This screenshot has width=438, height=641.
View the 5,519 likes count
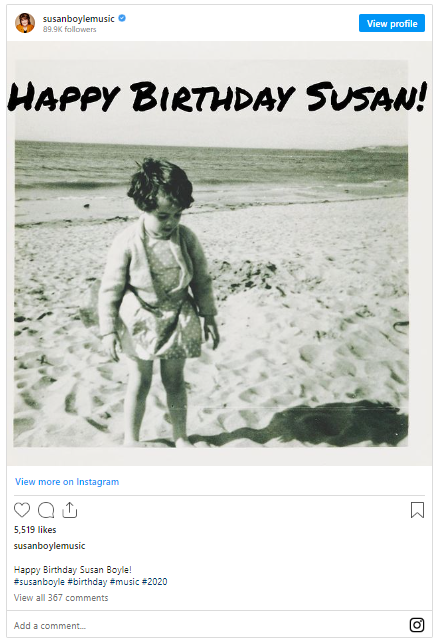(35, 530)
